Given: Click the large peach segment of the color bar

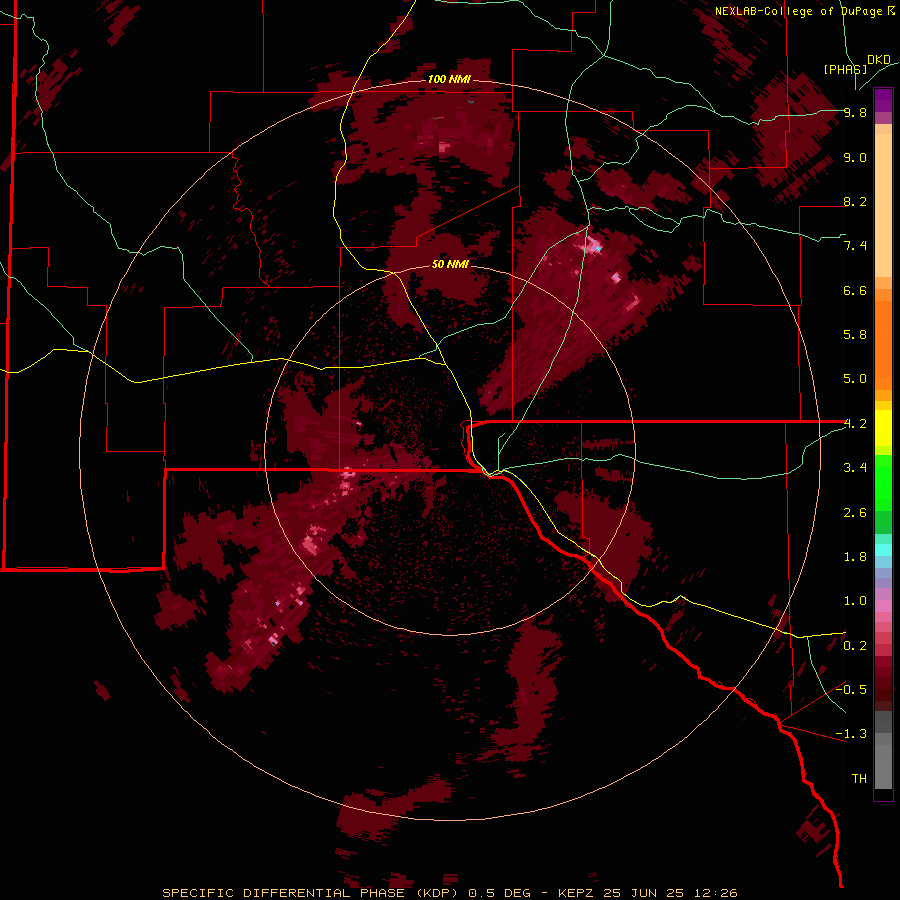Looking at the screenshot, I should (883, 207).
